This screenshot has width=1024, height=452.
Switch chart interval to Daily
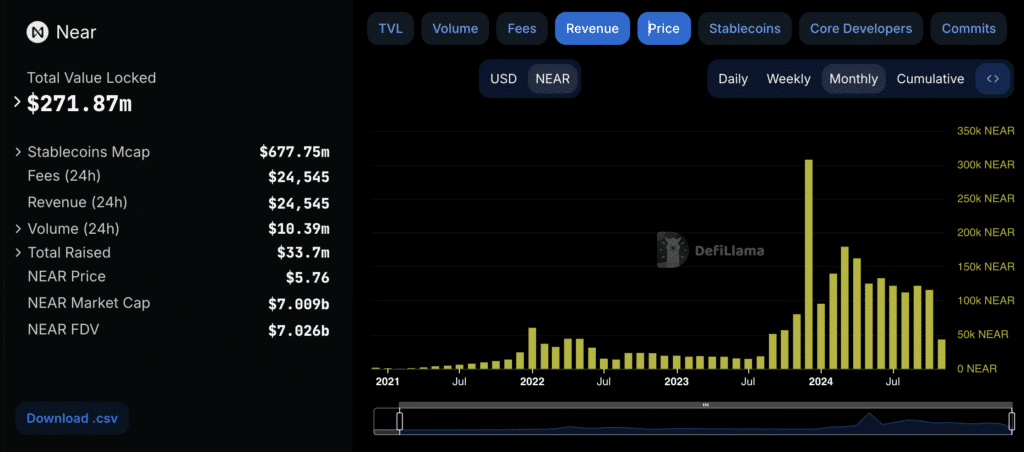click(733, 79)
